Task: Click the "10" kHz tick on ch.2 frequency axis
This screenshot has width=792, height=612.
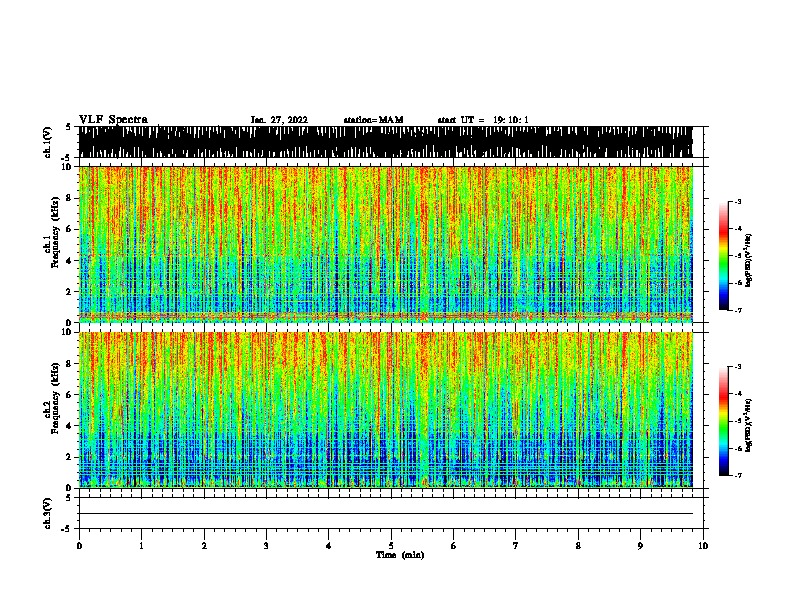Action: click(x=67, y=332)
